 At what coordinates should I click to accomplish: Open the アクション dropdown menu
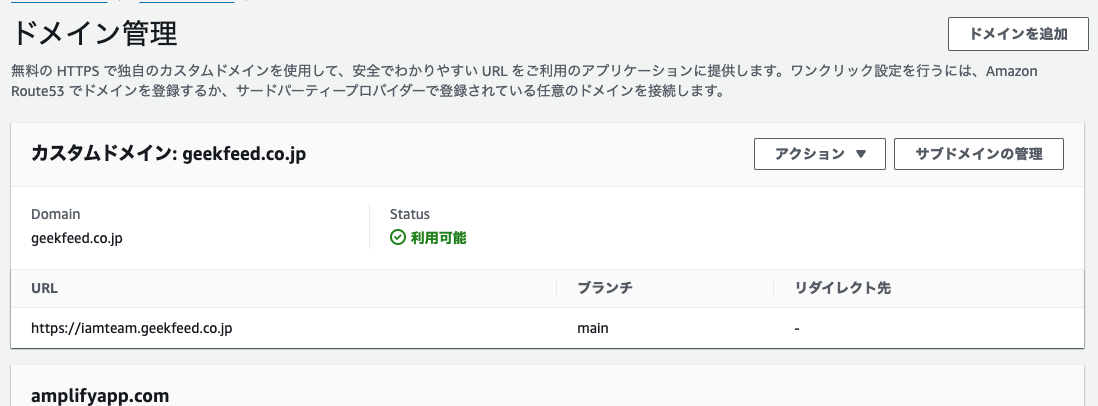pos(819,154)
